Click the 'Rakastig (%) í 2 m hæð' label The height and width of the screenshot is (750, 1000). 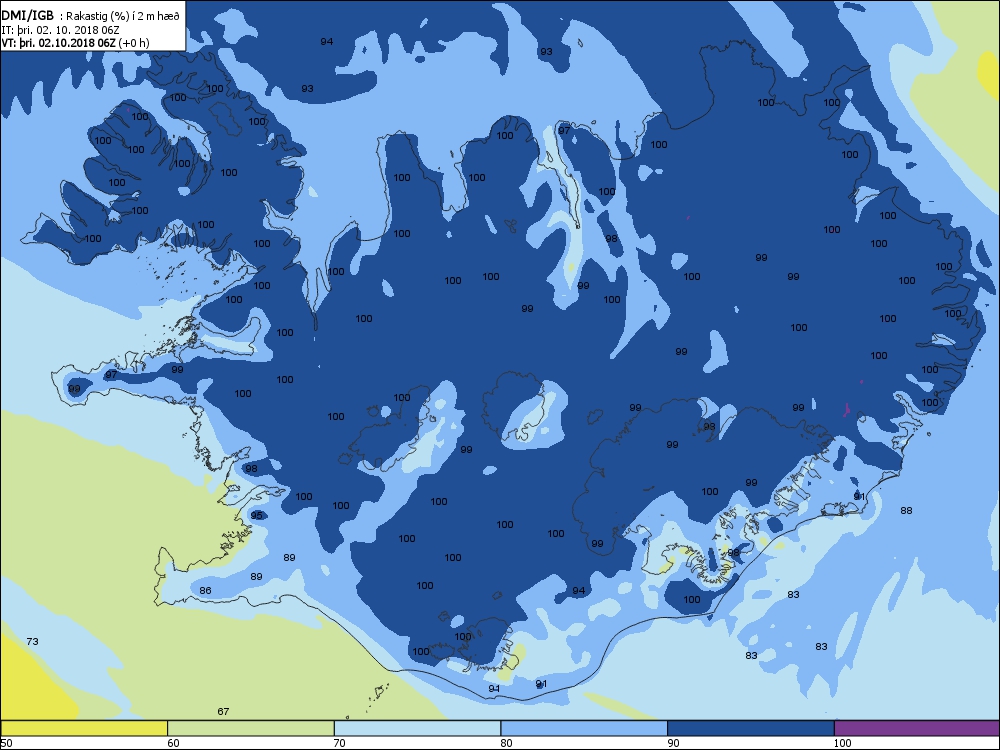tap(123, 17)
